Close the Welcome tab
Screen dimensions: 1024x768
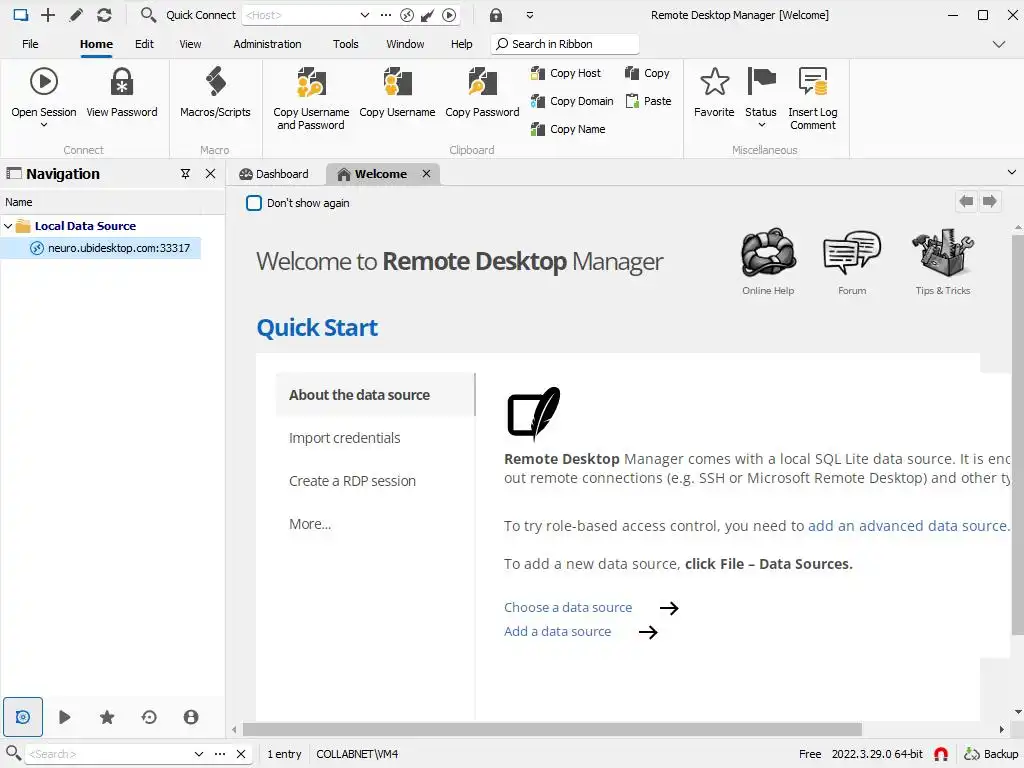pos(426,174)
